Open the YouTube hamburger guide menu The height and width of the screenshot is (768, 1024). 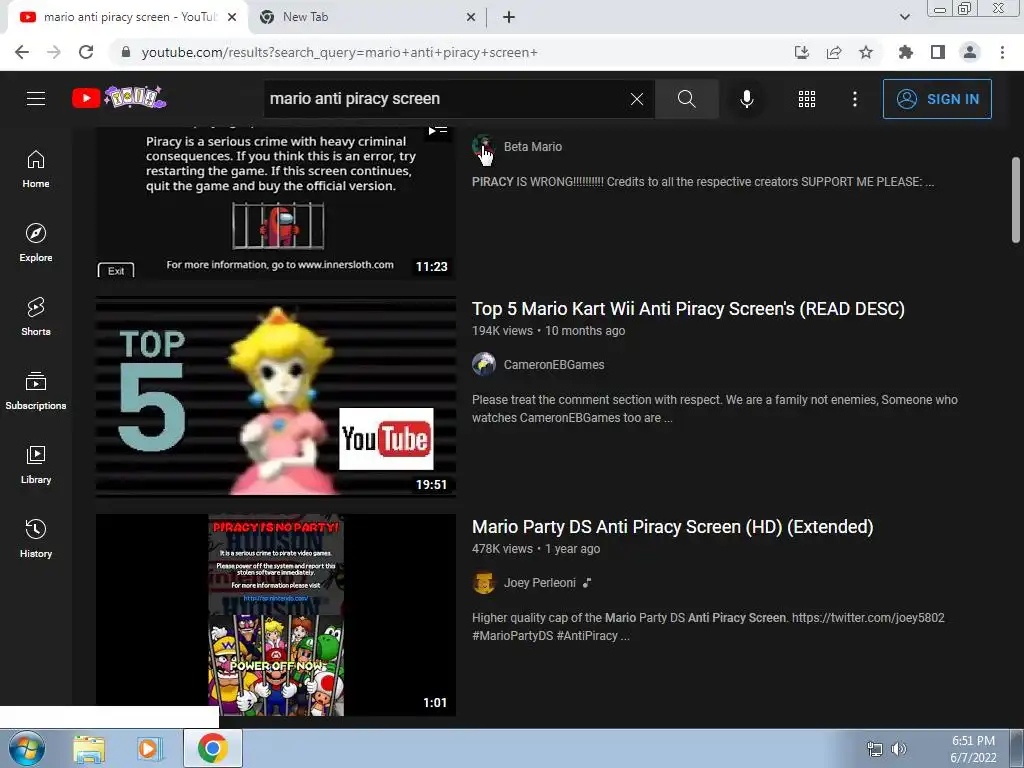pyautogui.click(x=36, y=99)
